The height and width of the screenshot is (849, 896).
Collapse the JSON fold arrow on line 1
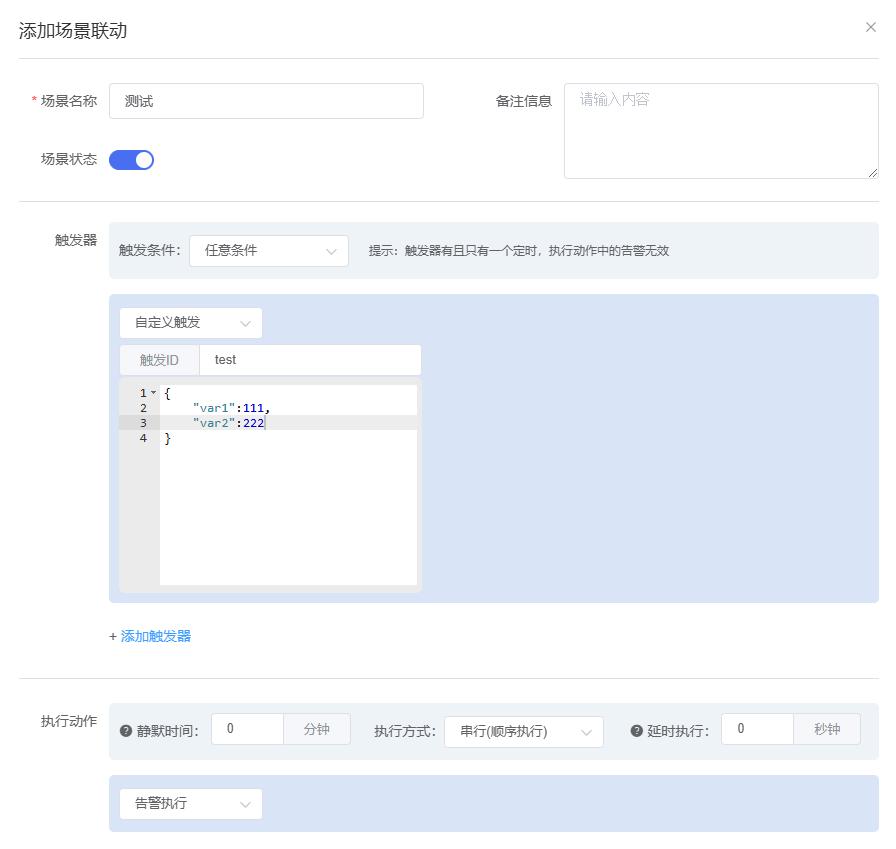pos(153,393)
